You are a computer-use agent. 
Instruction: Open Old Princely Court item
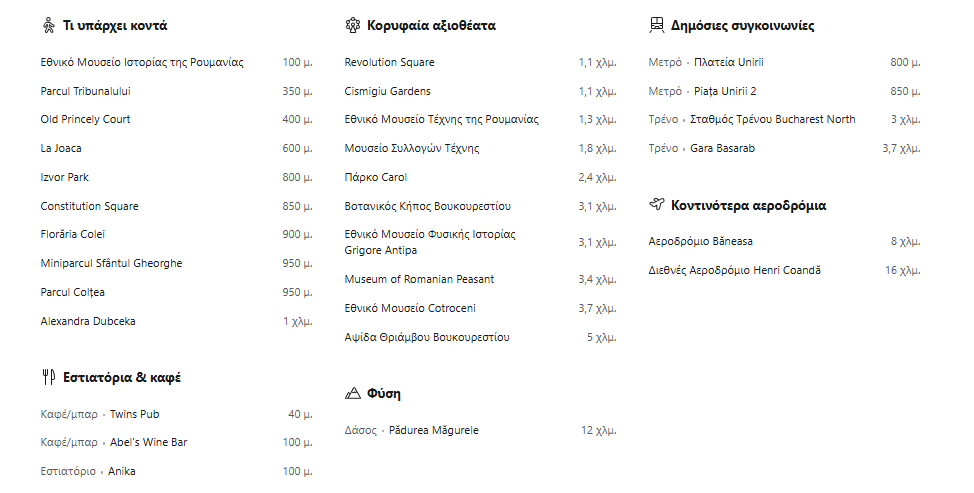pos(86,119)
